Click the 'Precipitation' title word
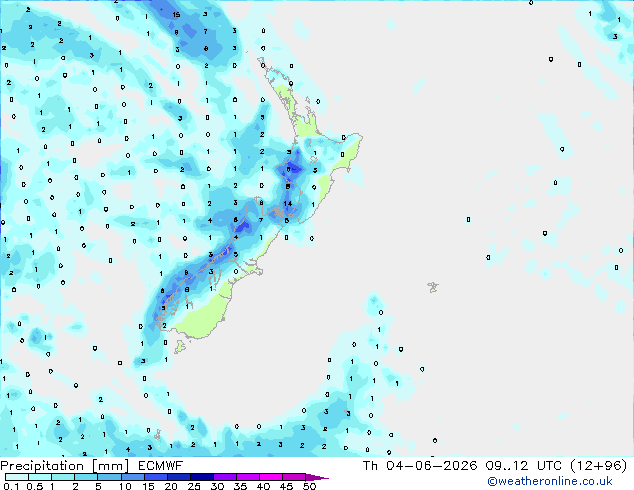Image resolution: width=634 pixels, height=490 pixels. (42, 466)
